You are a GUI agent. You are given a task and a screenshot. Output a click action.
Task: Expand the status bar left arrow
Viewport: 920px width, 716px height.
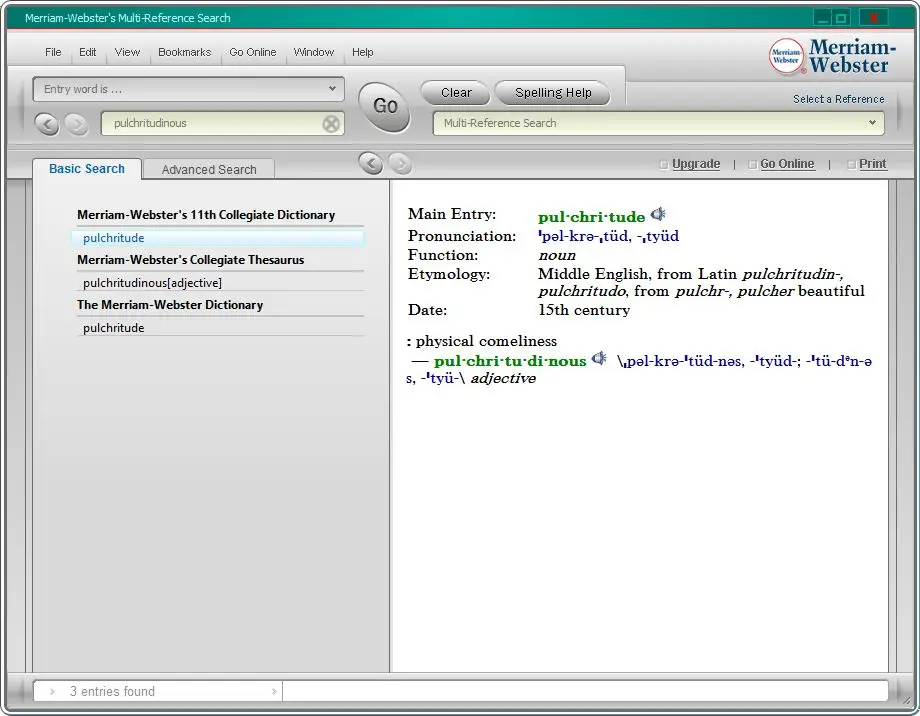tap(52, 691)
